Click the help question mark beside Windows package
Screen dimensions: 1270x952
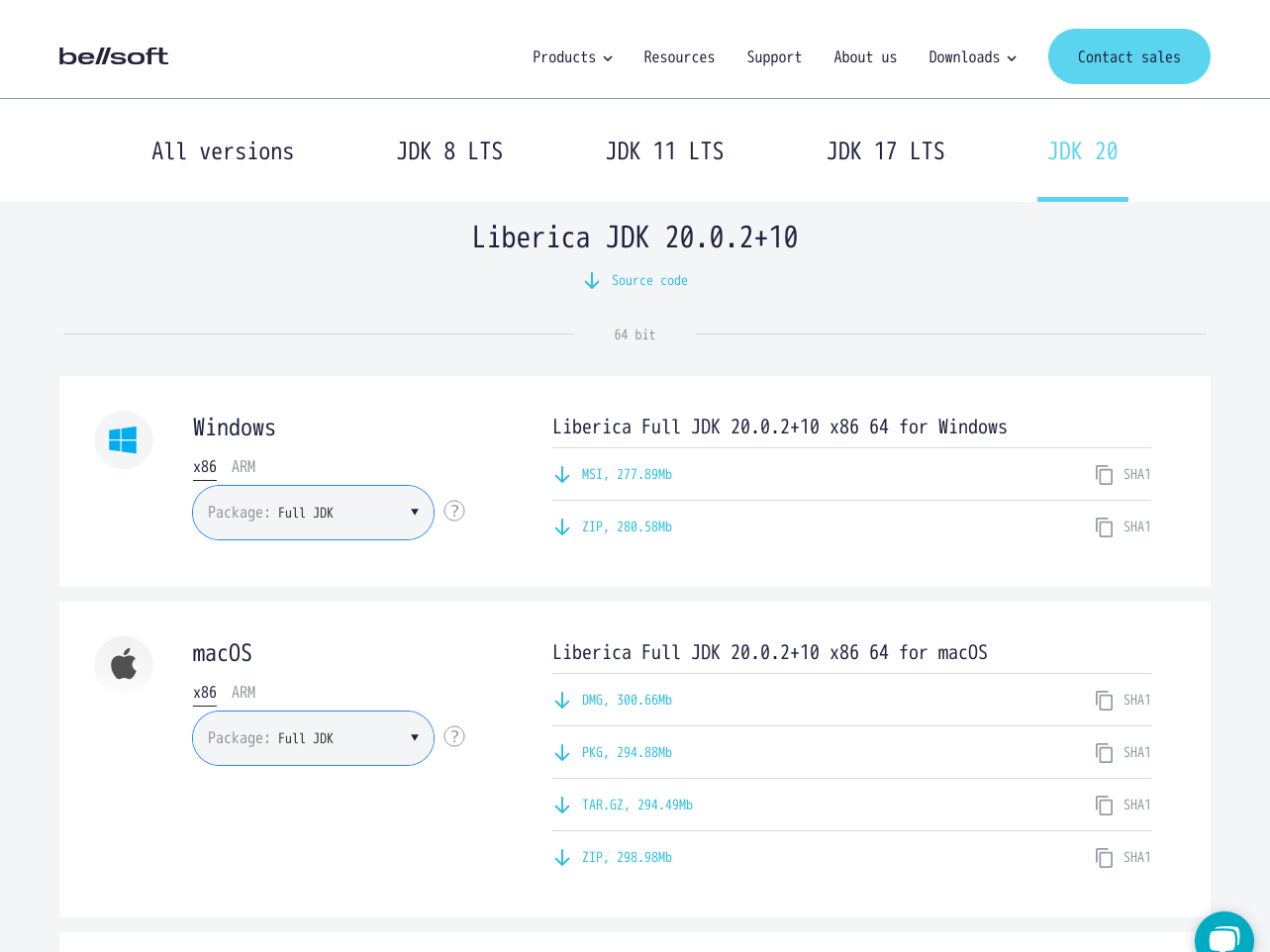454,511
